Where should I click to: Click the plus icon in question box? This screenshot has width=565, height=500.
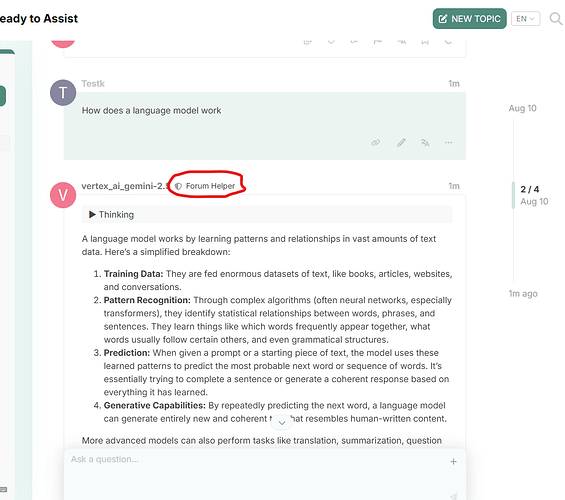click(453, 461)
